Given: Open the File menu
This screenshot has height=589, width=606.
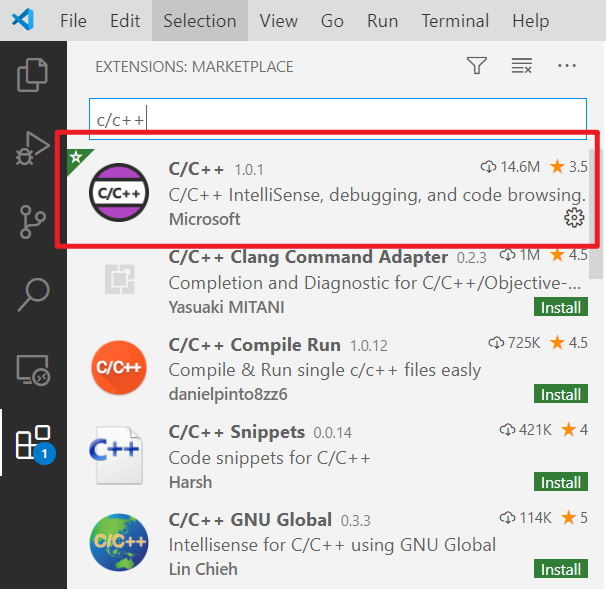Looking at the screenshot, I should coord(73,20).
